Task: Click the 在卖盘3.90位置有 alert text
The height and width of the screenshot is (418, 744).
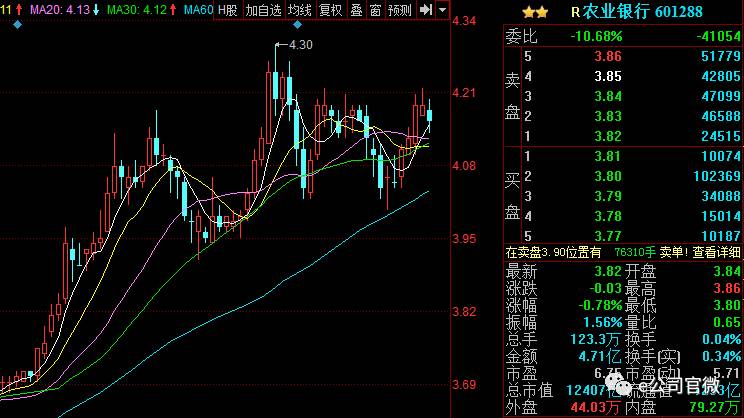Action: click(x=553, y=252)
